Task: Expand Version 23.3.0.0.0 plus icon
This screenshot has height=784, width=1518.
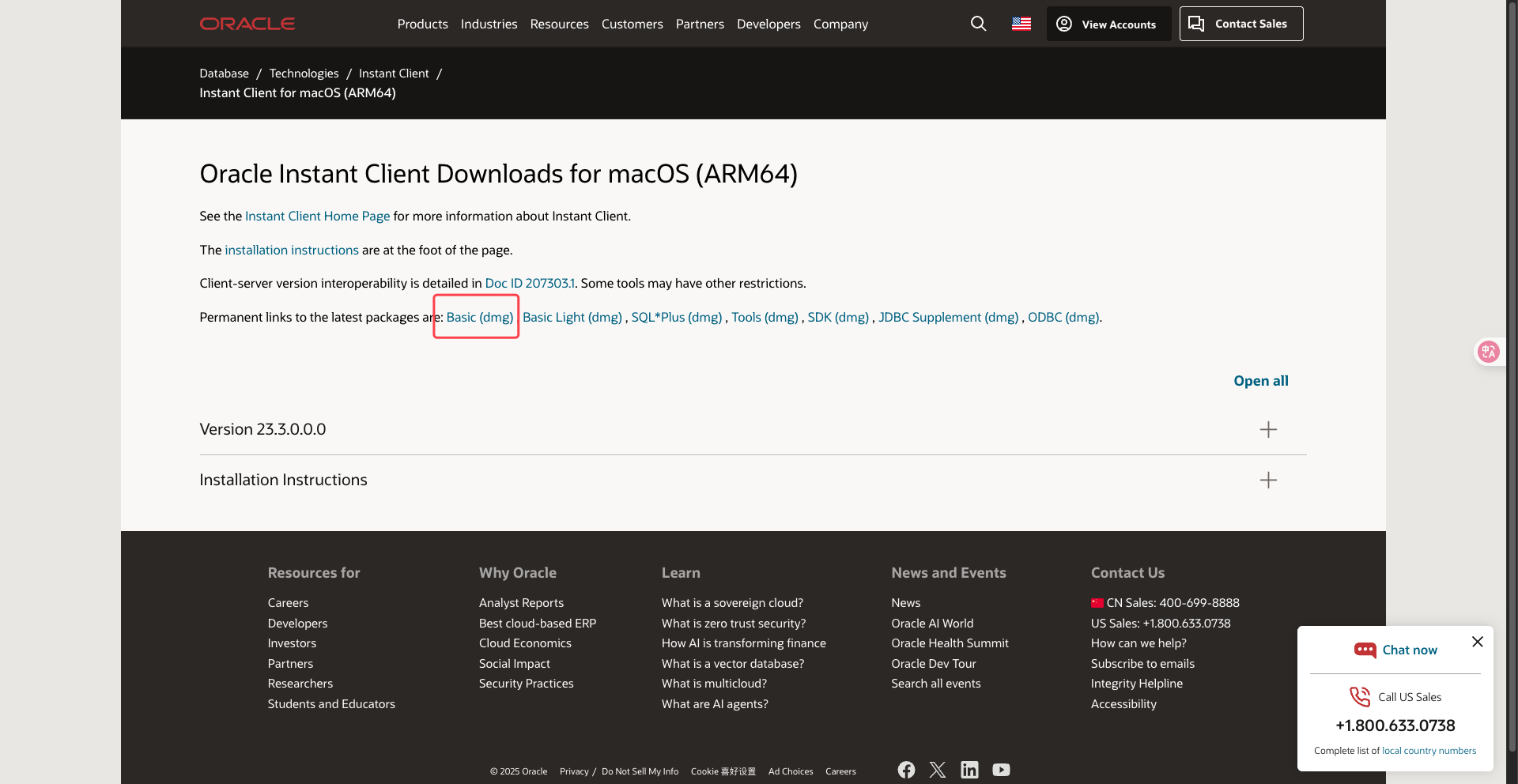Action: pyautogui.click(x=1268, y=430)
